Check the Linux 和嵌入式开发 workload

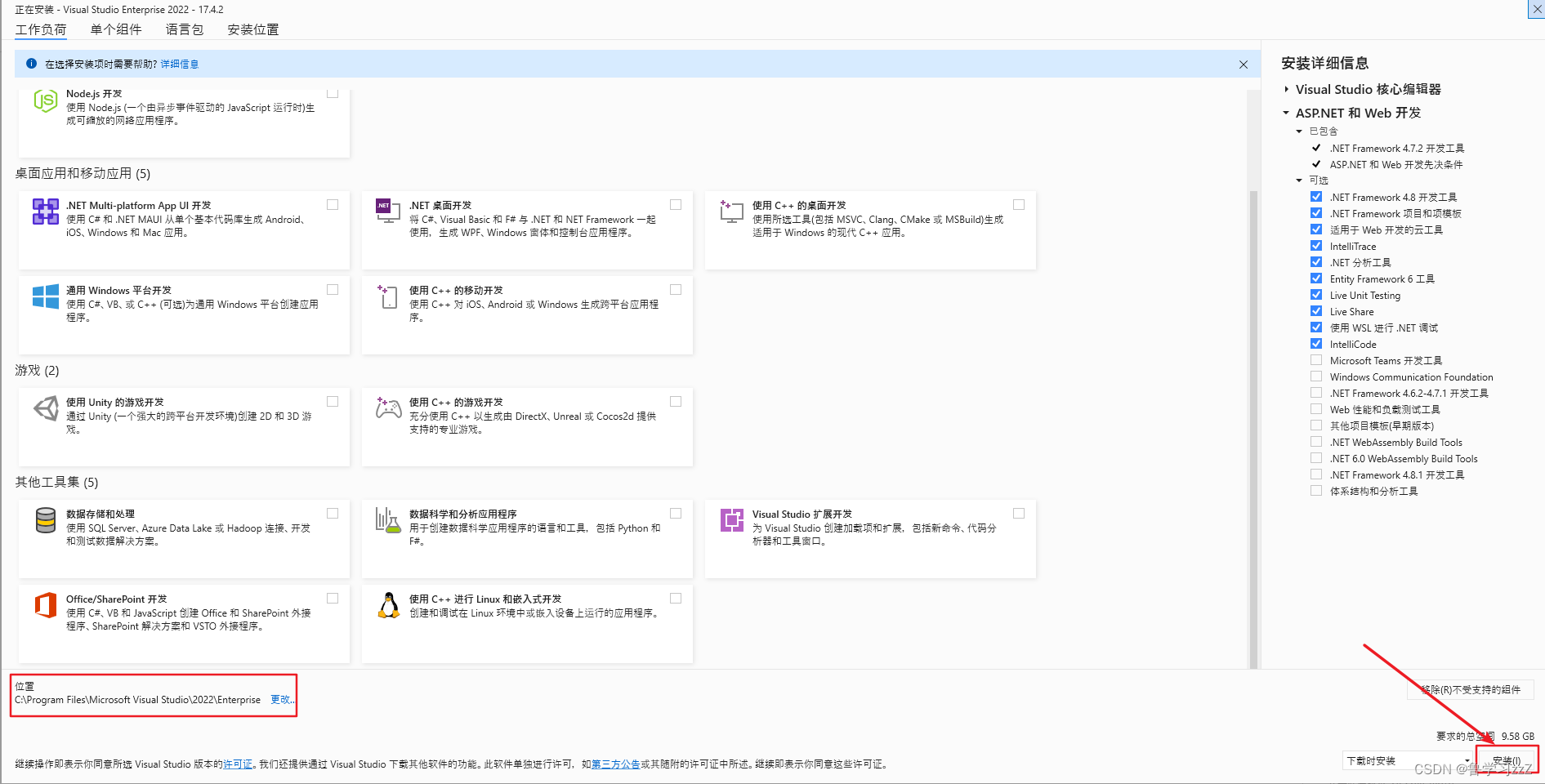pyautogui.click(x=676, y=599)
